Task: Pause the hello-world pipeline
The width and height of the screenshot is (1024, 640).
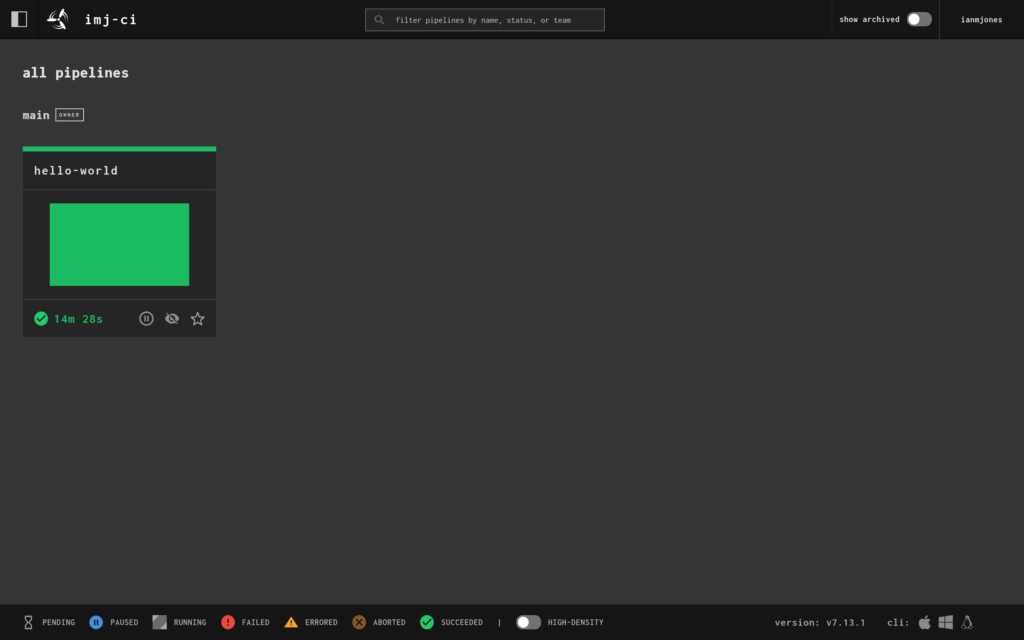Action: point(146,319)
